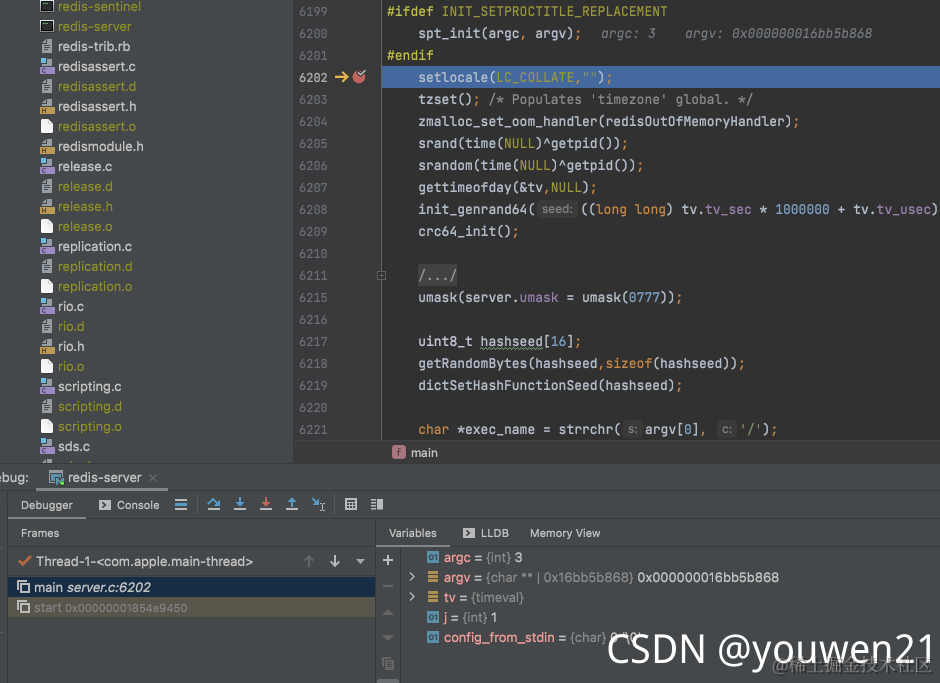The image size is (940, 683).
Task: Open the thread selector dropdown arrow
Action: click(x=360, y=562)
